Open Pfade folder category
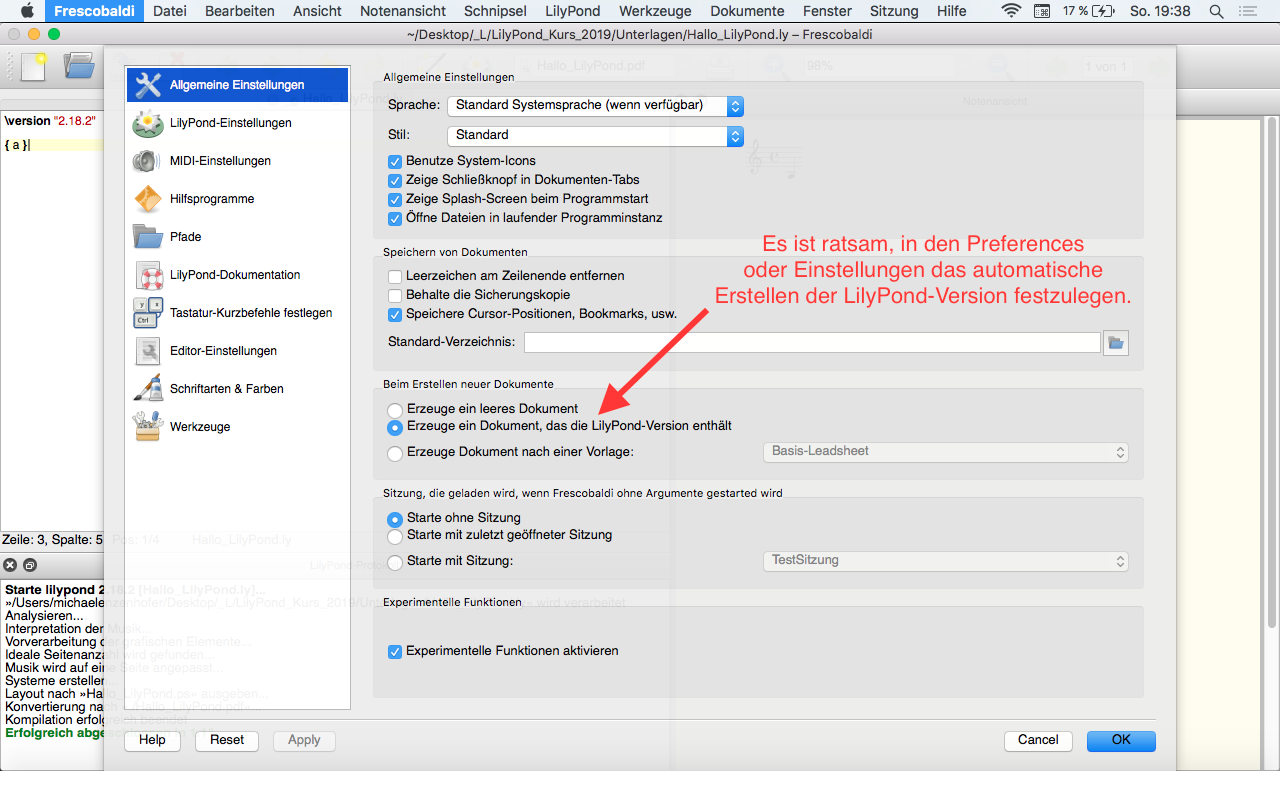The image size is (1280, 800). click(237, 237)
